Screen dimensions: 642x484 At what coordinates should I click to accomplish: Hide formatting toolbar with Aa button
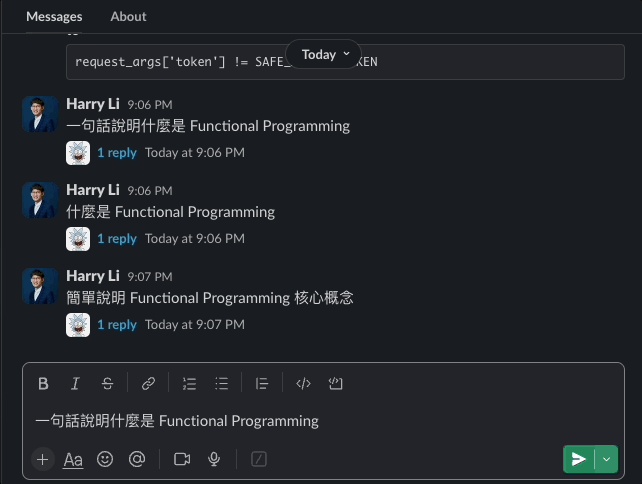tap(73, 459)
